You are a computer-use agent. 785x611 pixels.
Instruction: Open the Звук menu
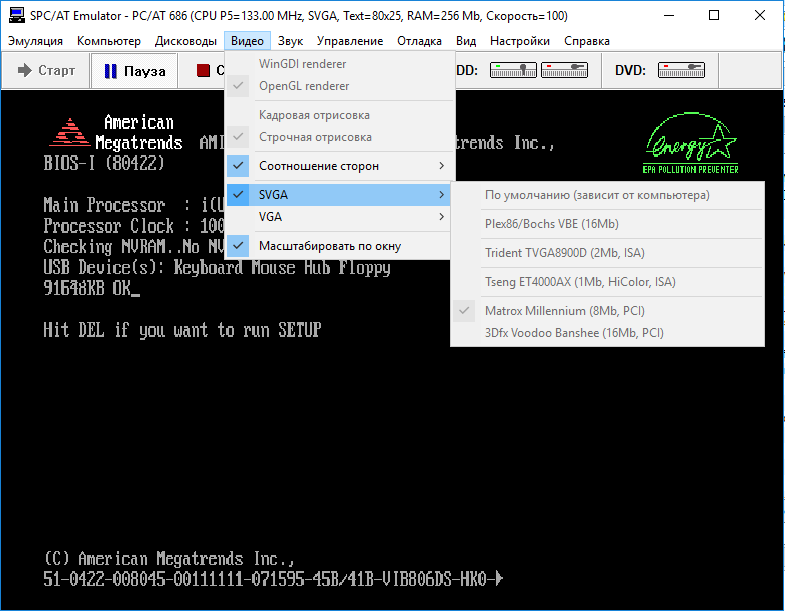tap(290, 41)
